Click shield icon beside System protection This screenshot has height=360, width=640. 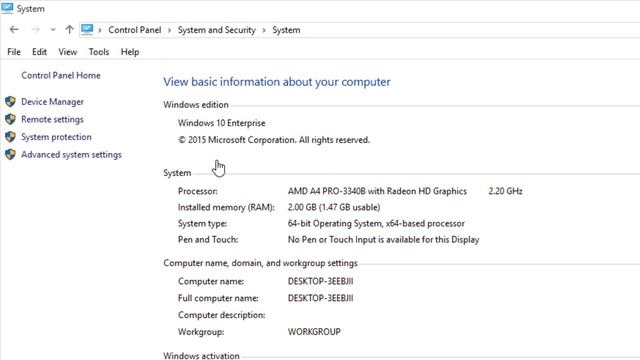point(10,137)
